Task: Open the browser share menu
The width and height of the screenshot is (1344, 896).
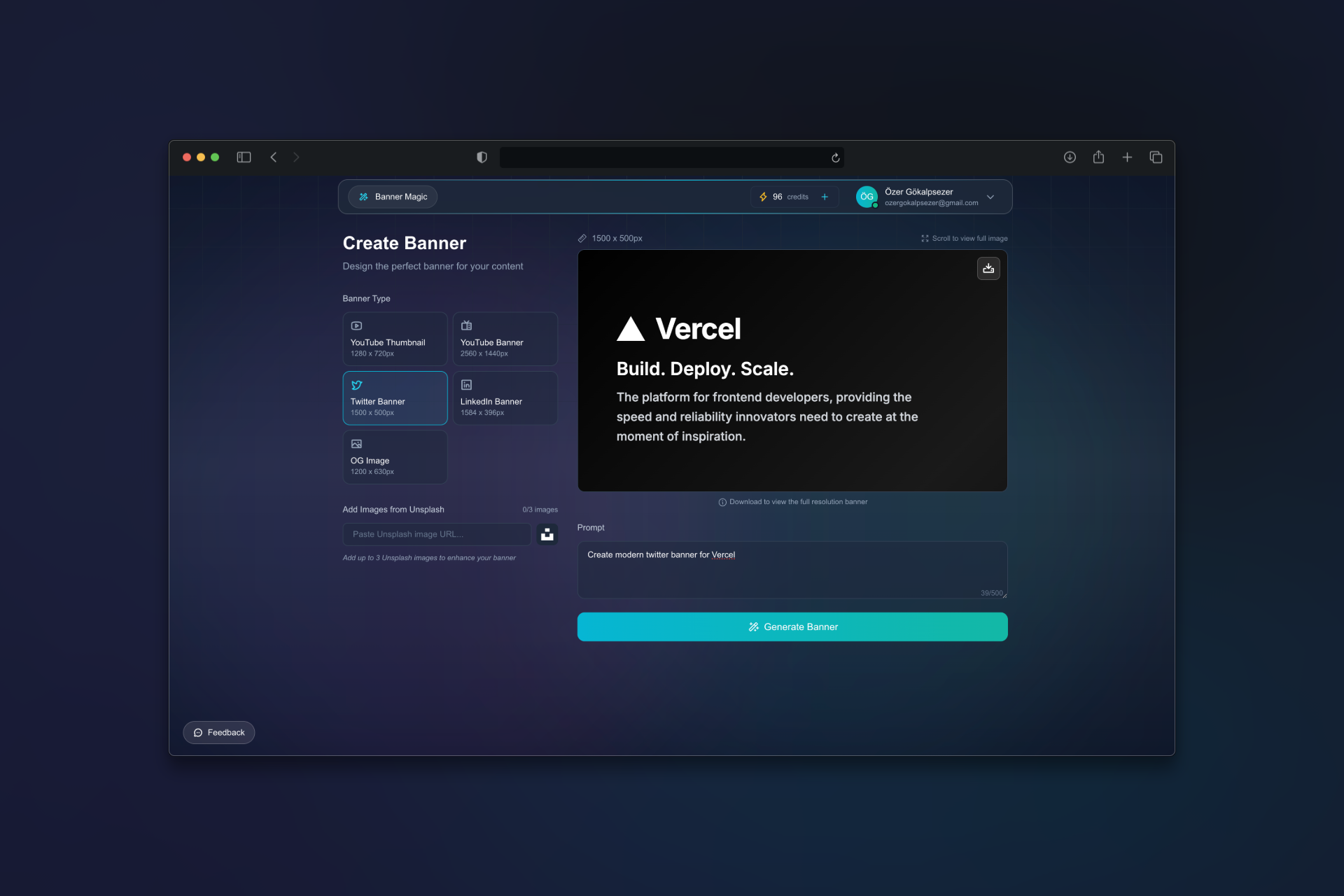Action: [x=1098, y=157]
